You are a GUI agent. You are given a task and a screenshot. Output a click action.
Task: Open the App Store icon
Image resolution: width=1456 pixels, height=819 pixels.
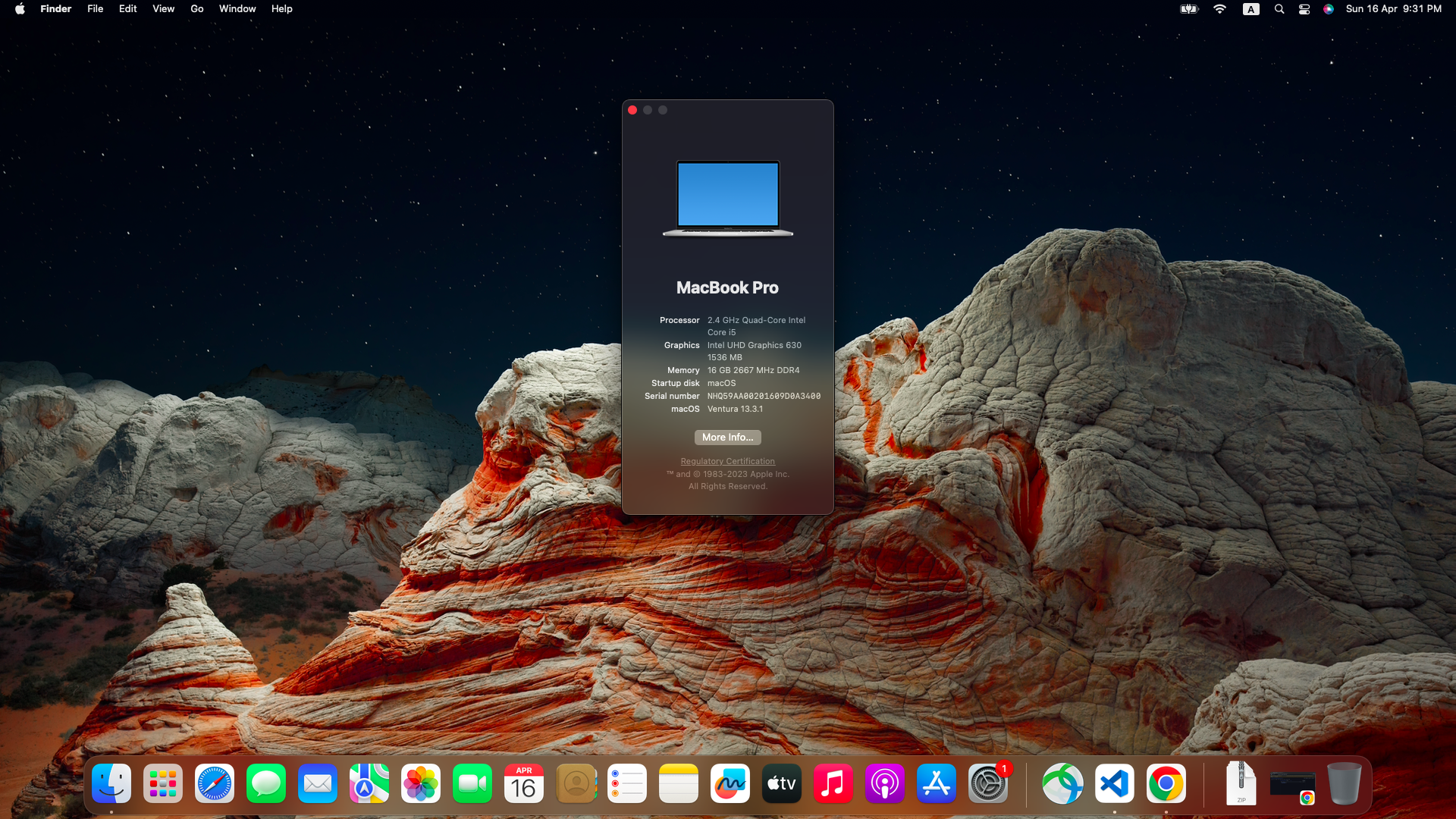point(937,783)
